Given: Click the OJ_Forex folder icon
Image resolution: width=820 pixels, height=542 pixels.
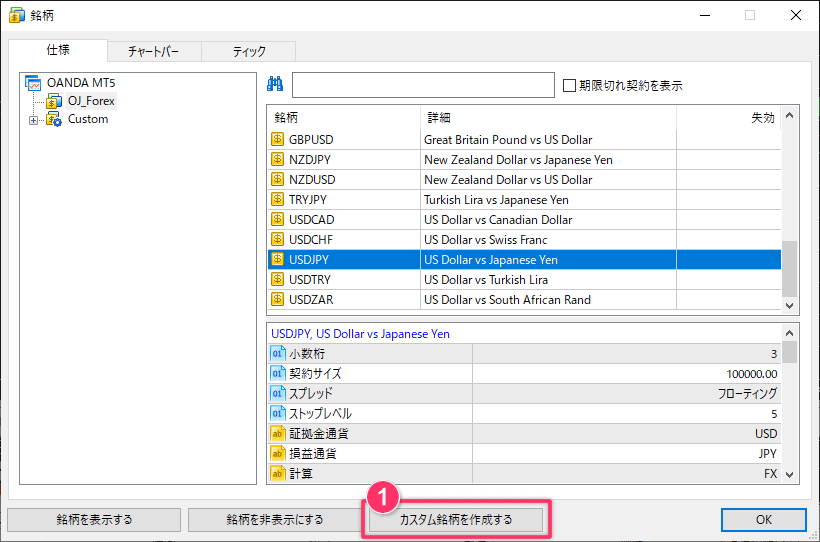Looking at the screenshot, I should (54, 100).
